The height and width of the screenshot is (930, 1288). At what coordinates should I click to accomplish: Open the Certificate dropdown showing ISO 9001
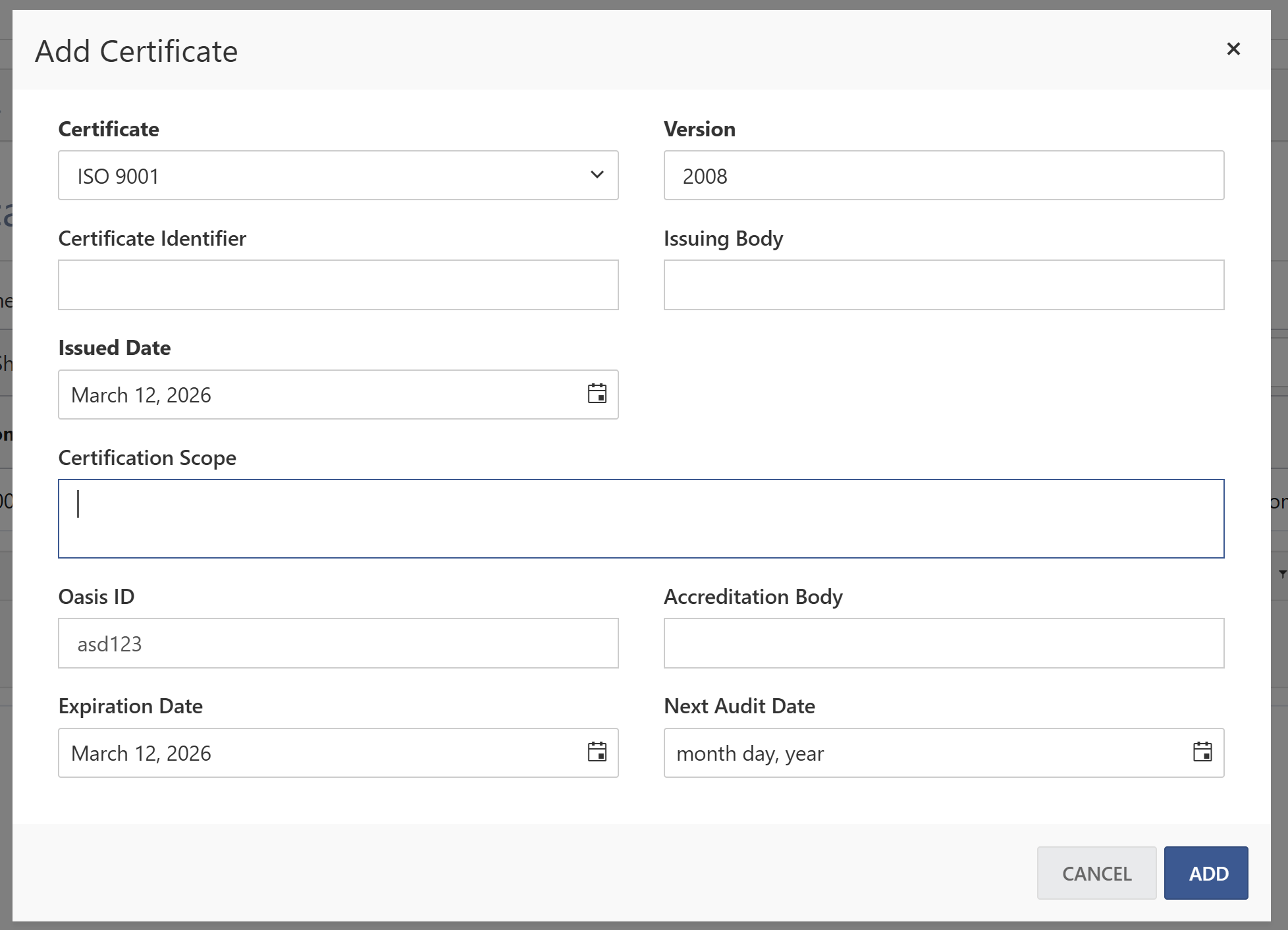pos(338,175)
